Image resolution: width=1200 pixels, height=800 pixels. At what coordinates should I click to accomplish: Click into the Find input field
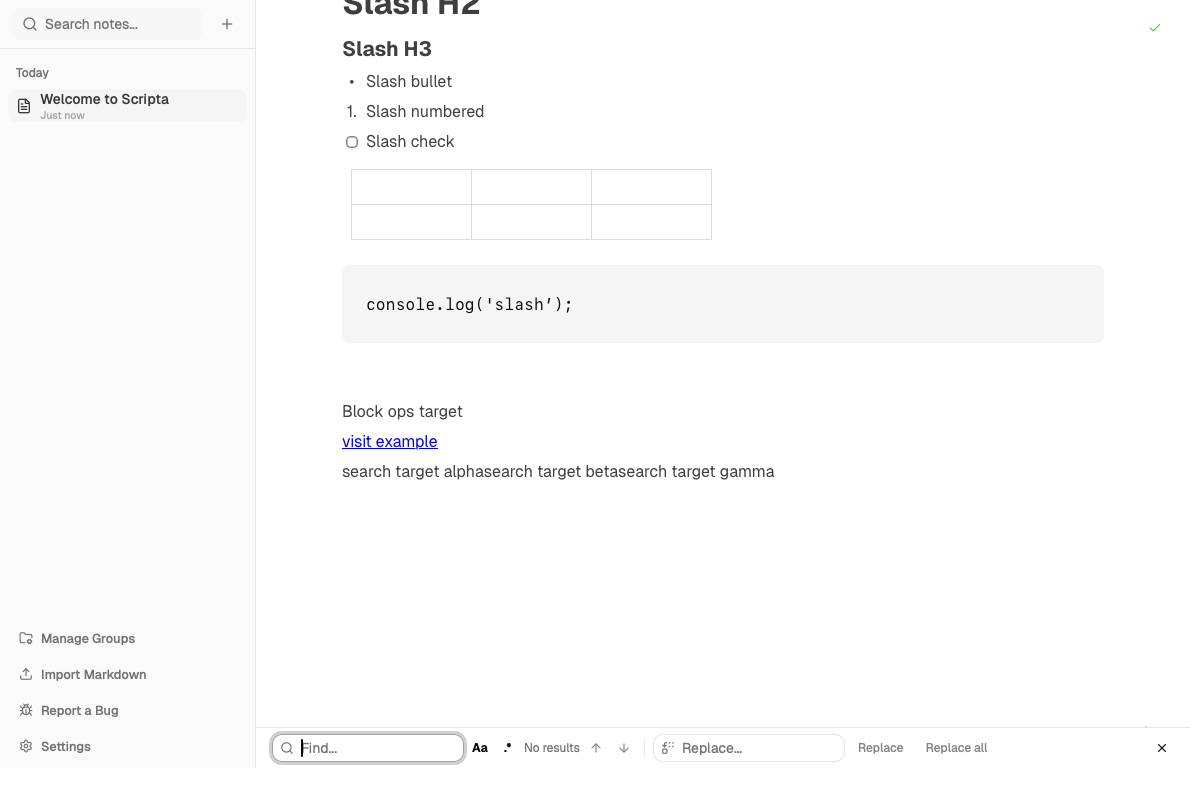(368, 747)
